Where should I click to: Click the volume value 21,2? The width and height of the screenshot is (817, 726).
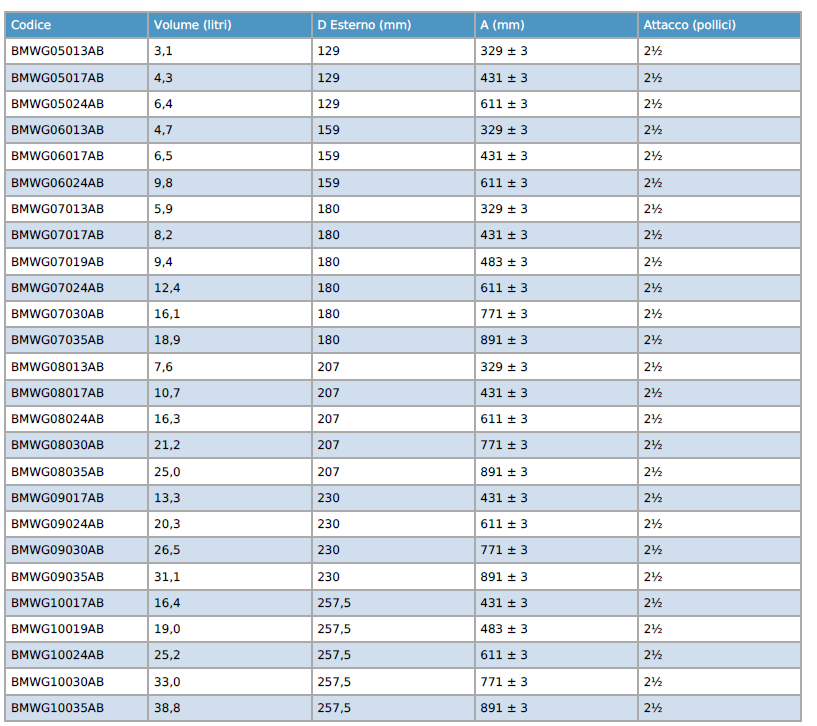167,445
